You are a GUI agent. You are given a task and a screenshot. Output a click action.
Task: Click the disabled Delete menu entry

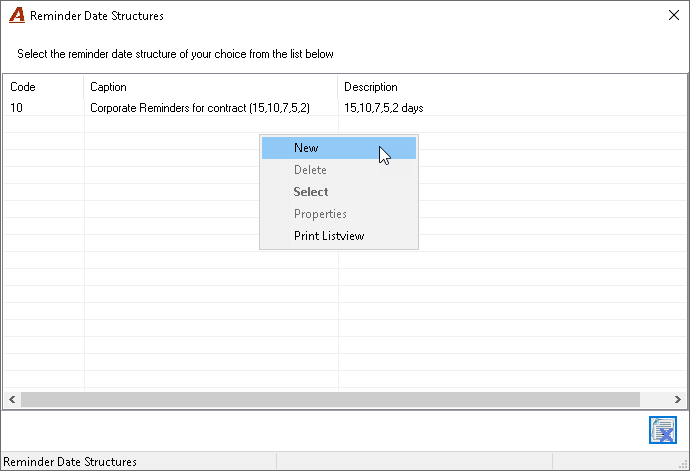pos(338,170)
